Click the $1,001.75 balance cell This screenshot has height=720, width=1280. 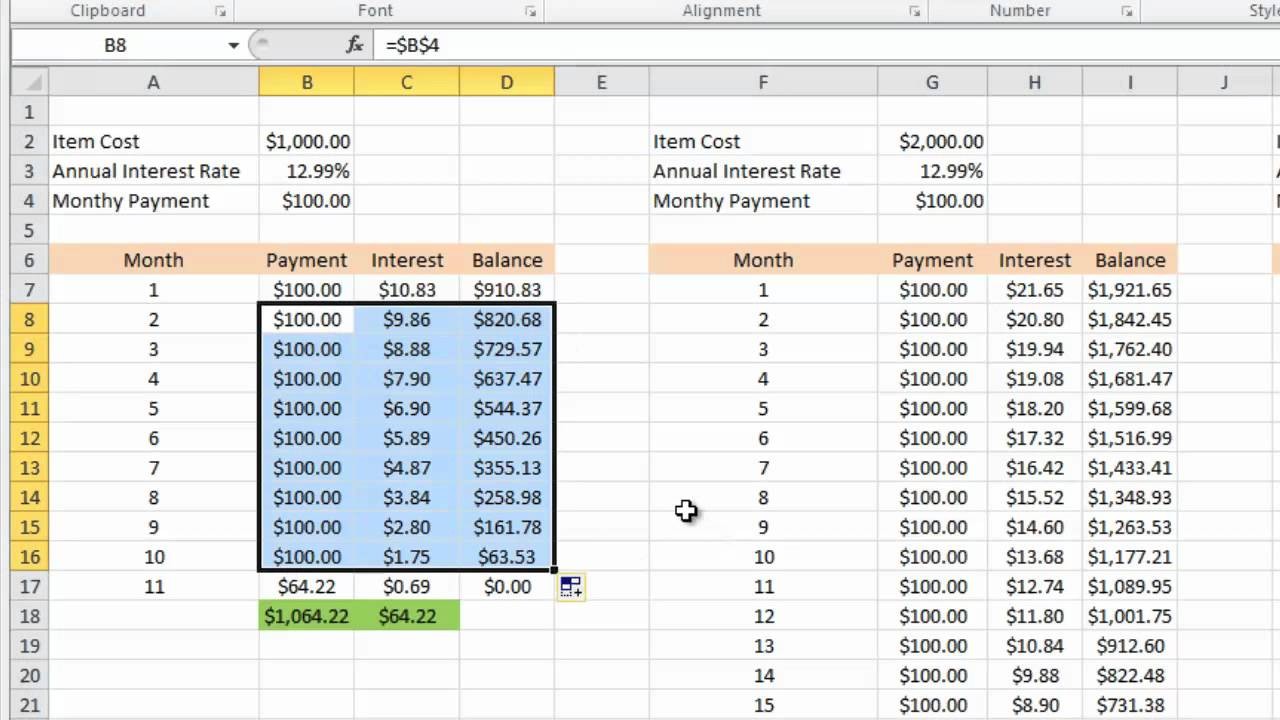[x=1130, y=616]
